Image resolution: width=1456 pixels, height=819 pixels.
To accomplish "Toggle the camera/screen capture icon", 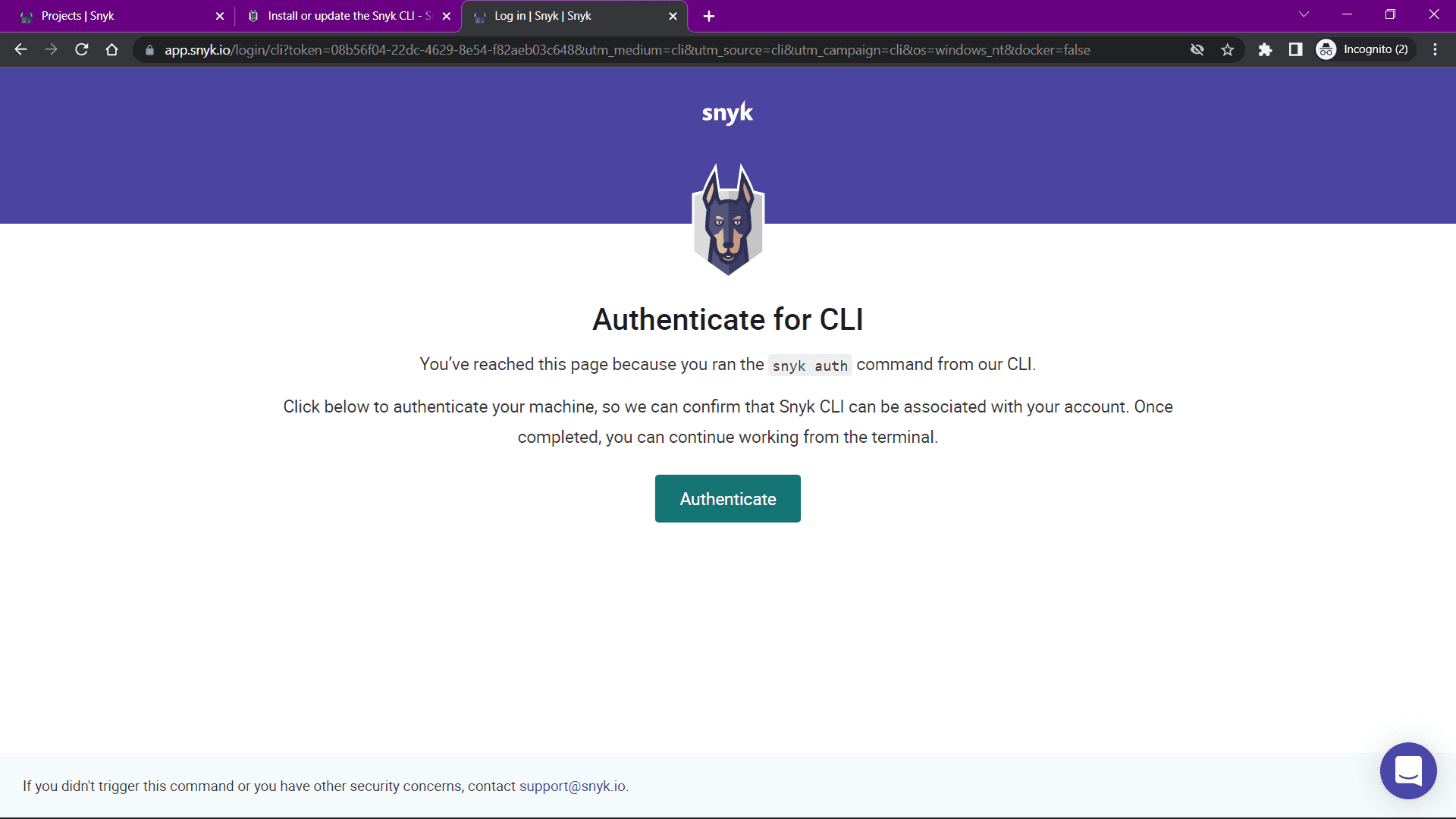I will [x=1196, y=49].
